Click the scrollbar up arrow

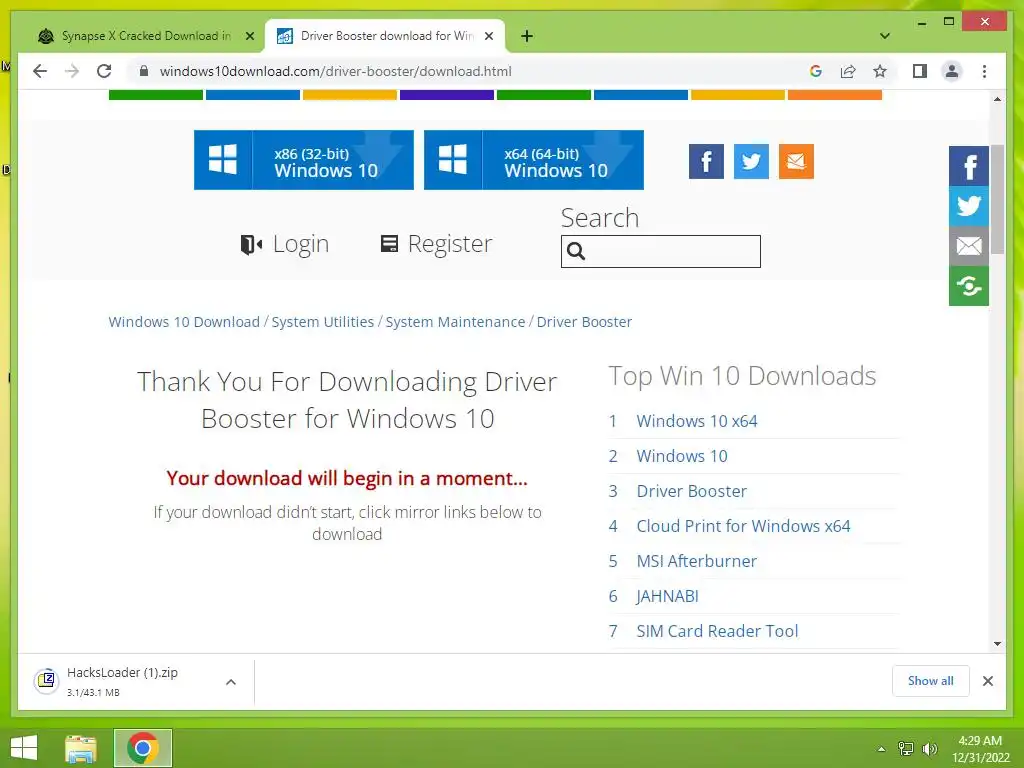click(997, 99)
